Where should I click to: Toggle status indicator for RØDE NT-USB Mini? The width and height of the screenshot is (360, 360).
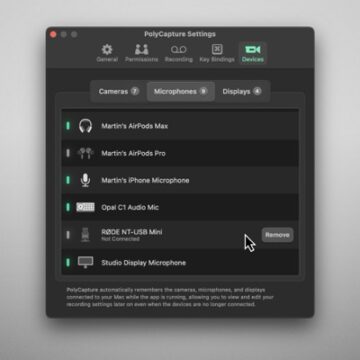[68, 235]
